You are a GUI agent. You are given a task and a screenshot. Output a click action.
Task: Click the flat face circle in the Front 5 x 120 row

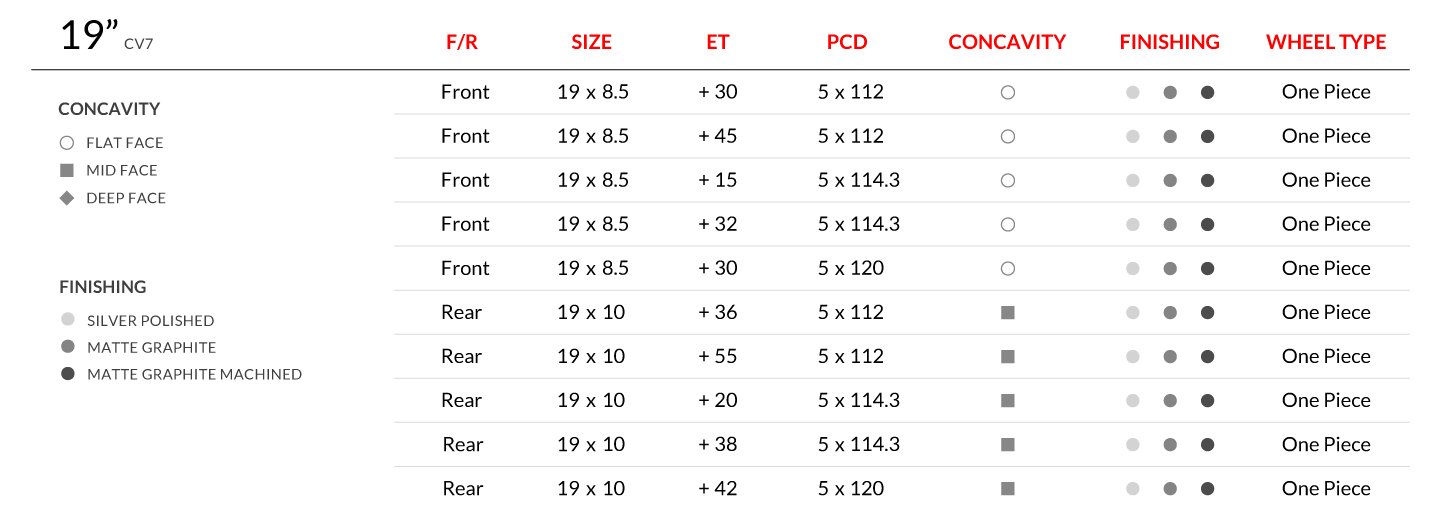coord(1007,268)
